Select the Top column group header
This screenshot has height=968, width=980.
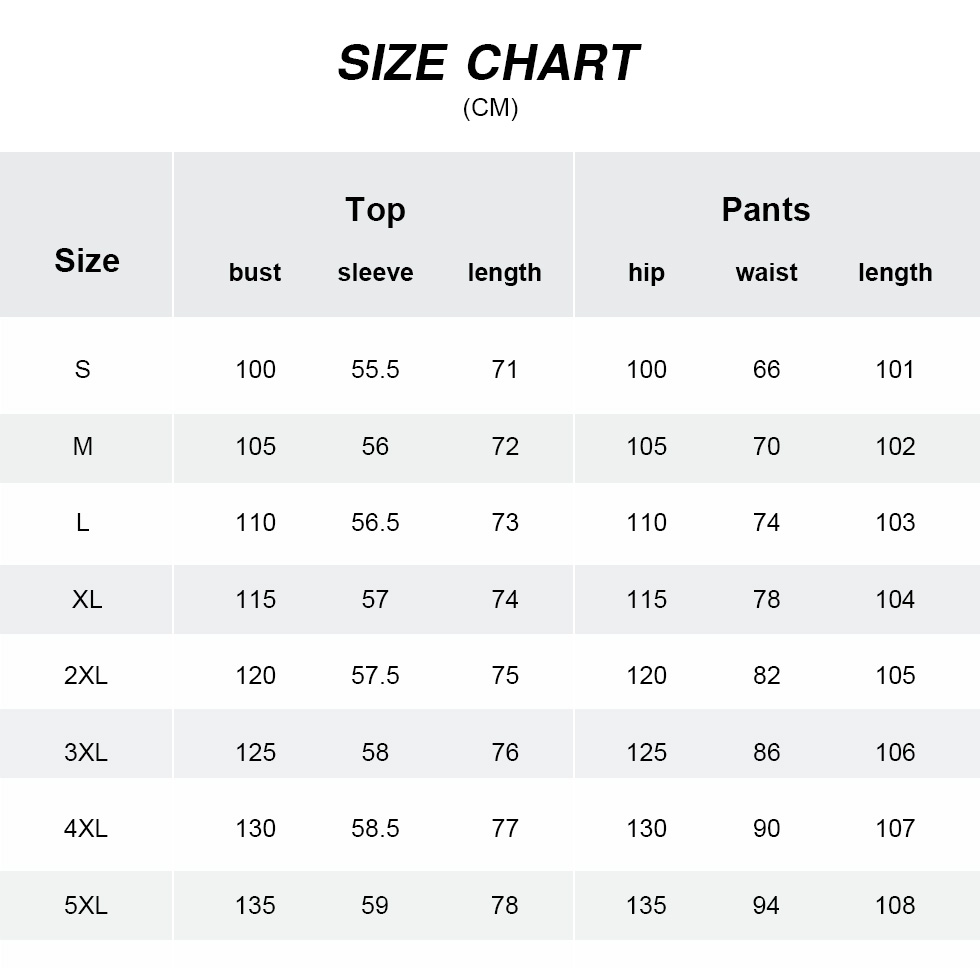[375, 210]
